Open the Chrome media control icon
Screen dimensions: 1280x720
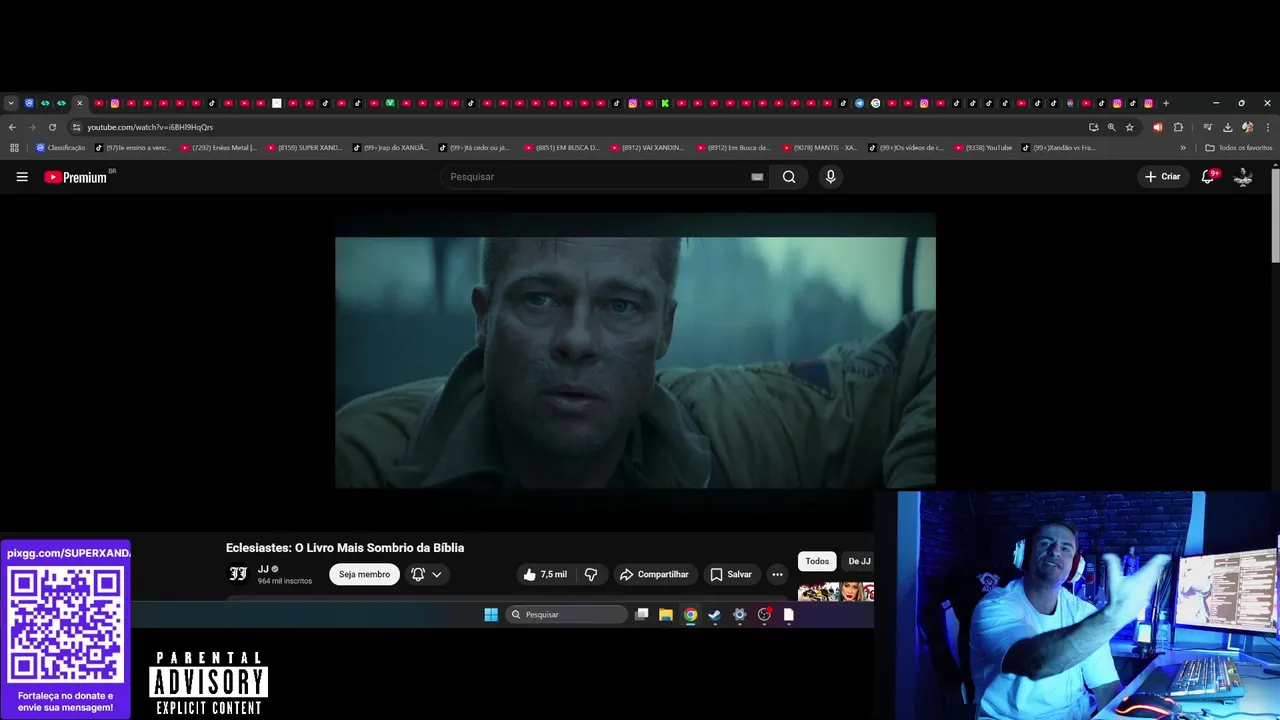point(1208,127)
